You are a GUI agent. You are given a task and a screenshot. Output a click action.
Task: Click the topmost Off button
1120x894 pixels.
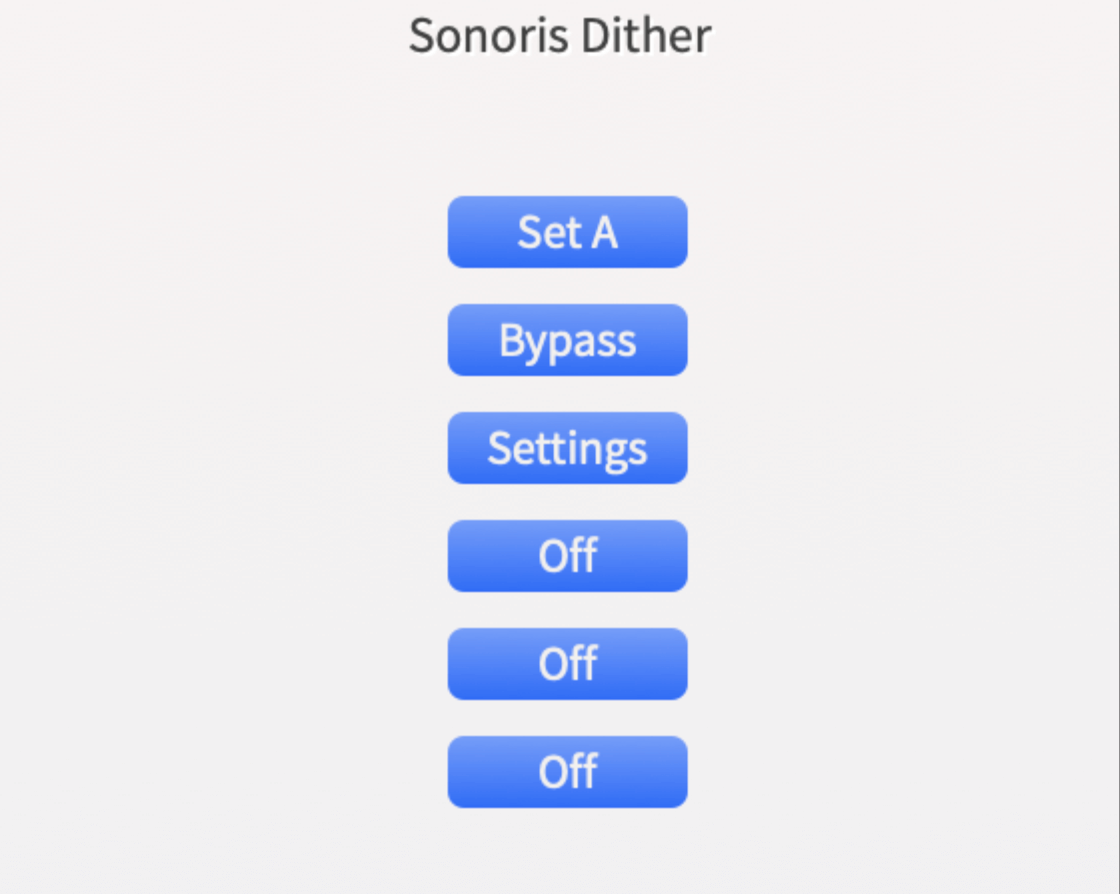tap(567, 556)
